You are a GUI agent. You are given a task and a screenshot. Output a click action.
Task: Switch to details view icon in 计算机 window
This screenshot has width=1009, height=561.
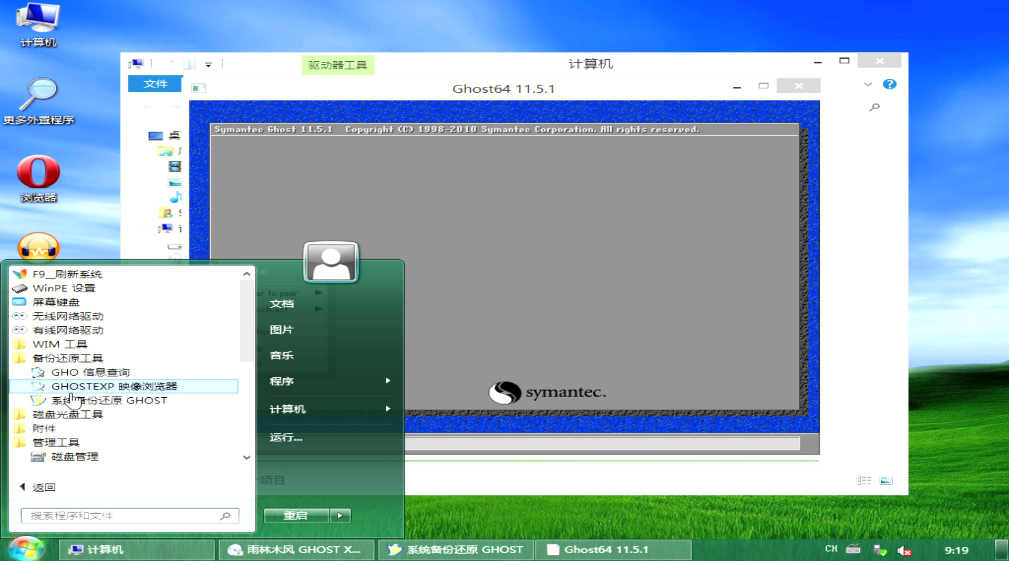pos(864,481)
